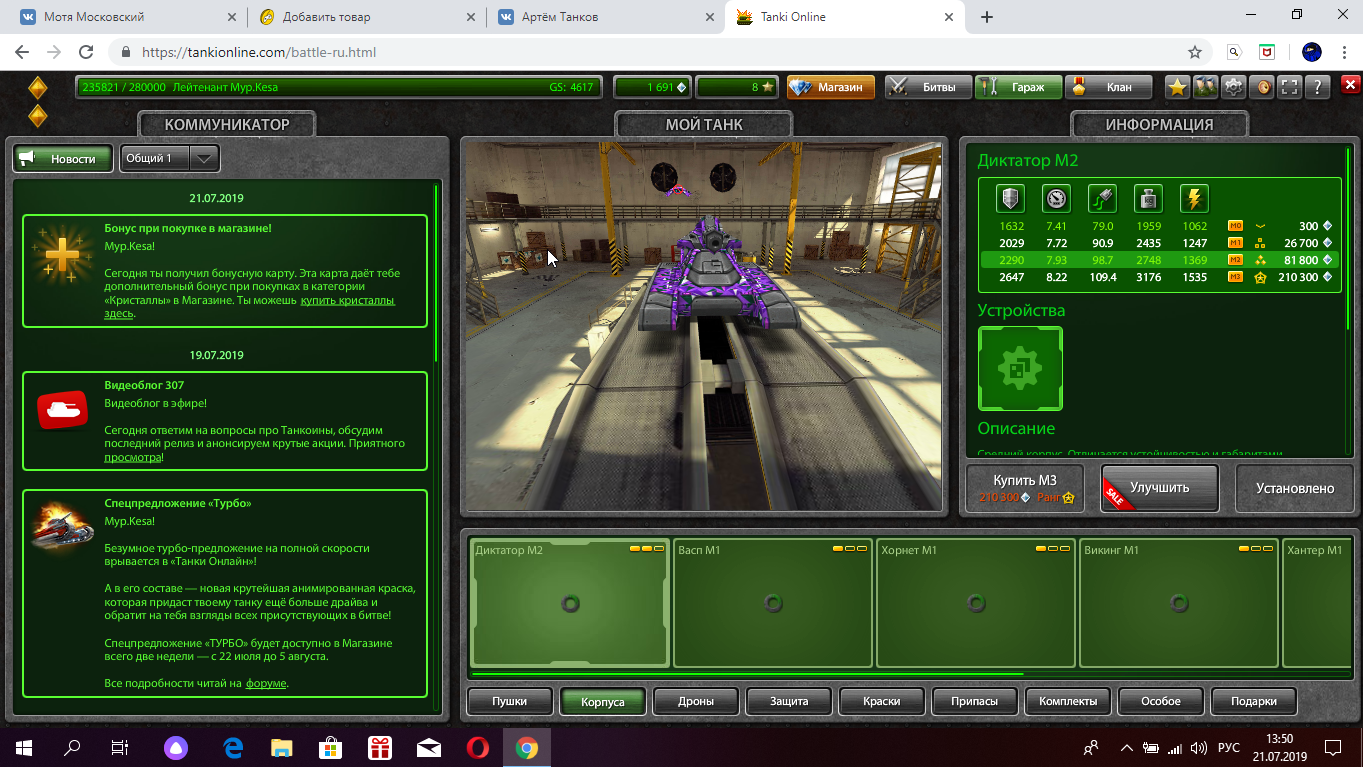Follow the форуме forum link

point(266,683)
